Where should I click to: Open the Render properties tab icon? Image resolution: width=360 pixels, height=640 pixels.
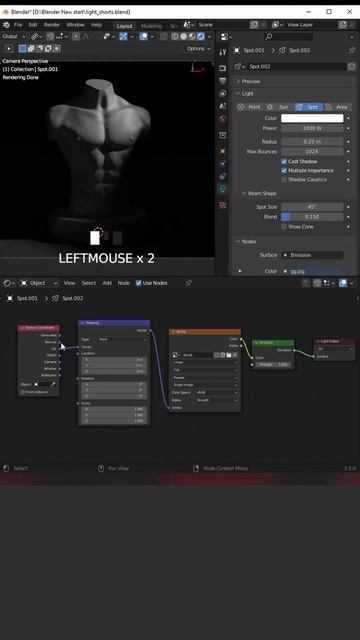click(x=222, y=68)
